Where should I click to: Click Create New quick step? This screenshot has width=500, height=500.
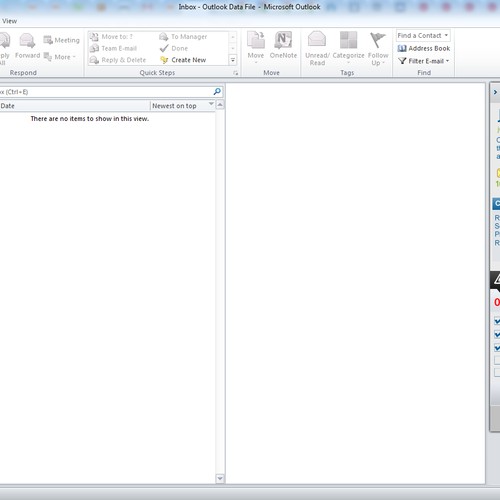click(183, 60)
